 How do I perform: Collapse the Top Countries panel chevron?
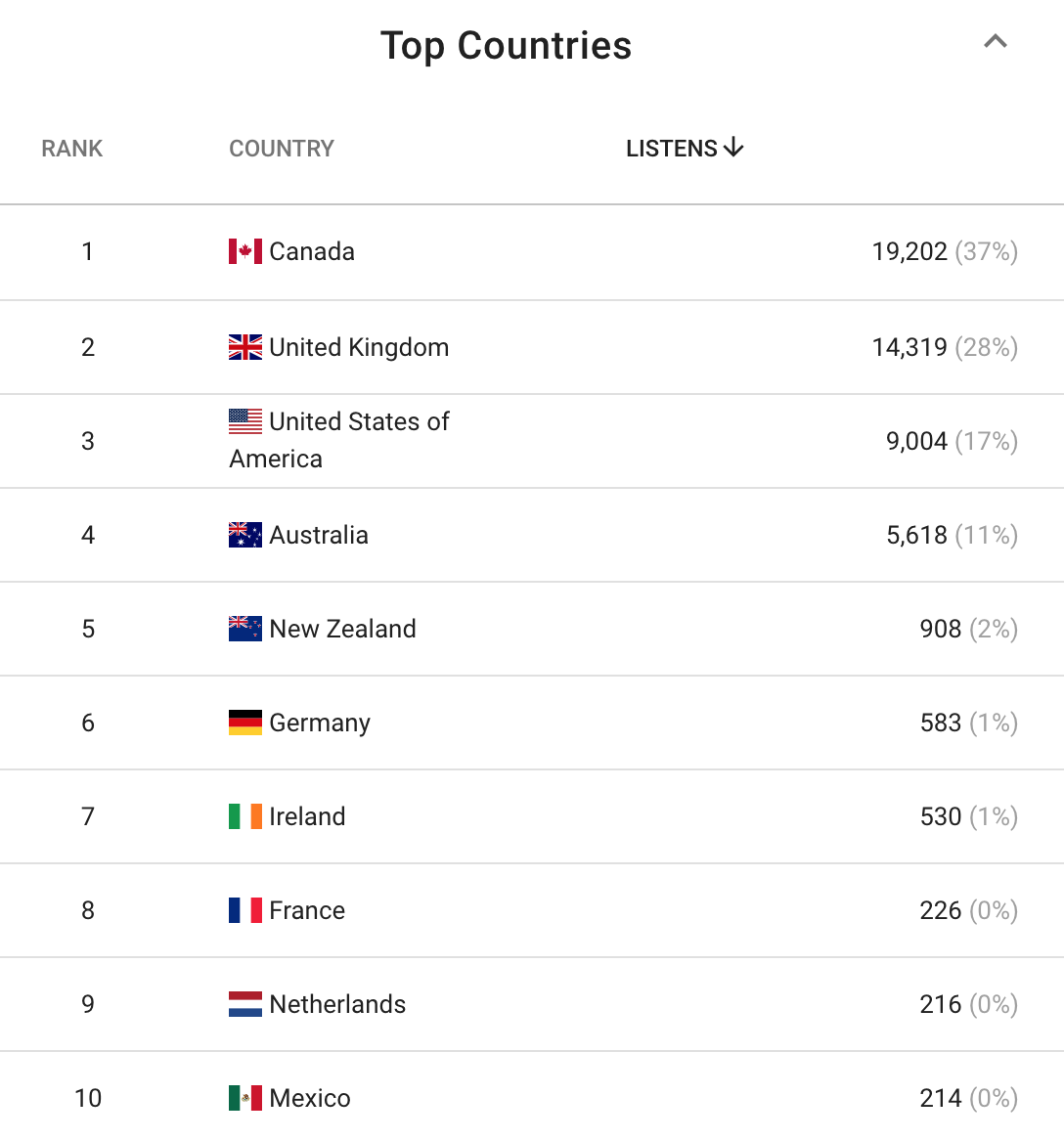[995, 42]
